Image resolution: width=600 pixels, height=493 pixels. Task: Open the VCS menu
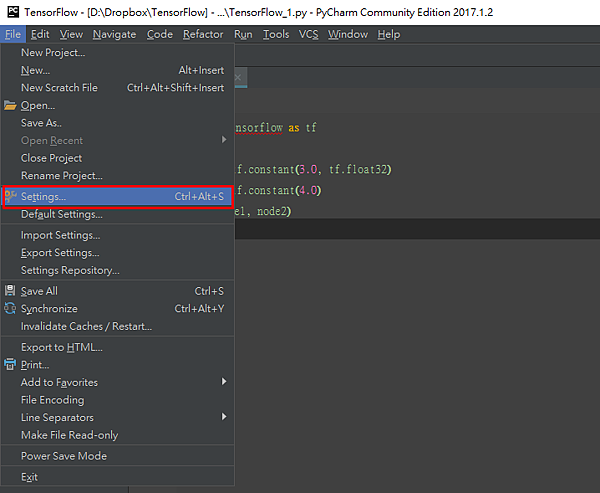(308, 34)
